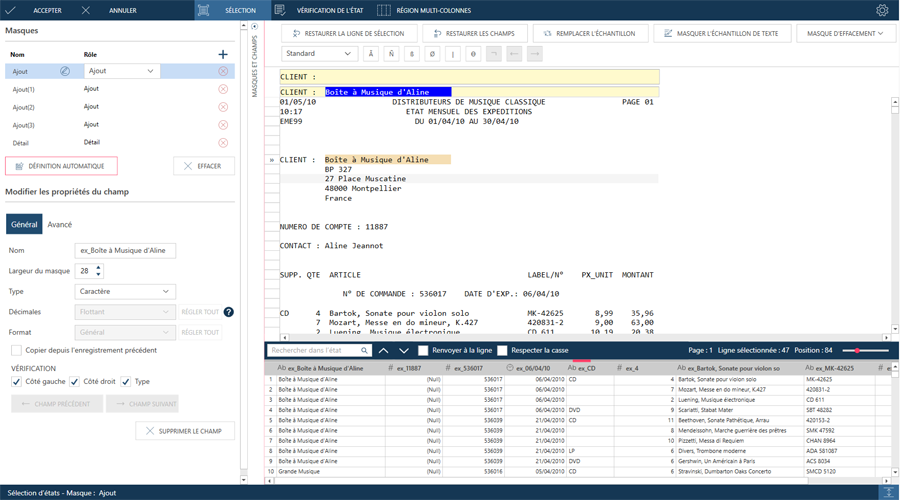Screen dimensions: 900x500
Task: Delete the Détail mask with its red X
Action: coord(223,143)
